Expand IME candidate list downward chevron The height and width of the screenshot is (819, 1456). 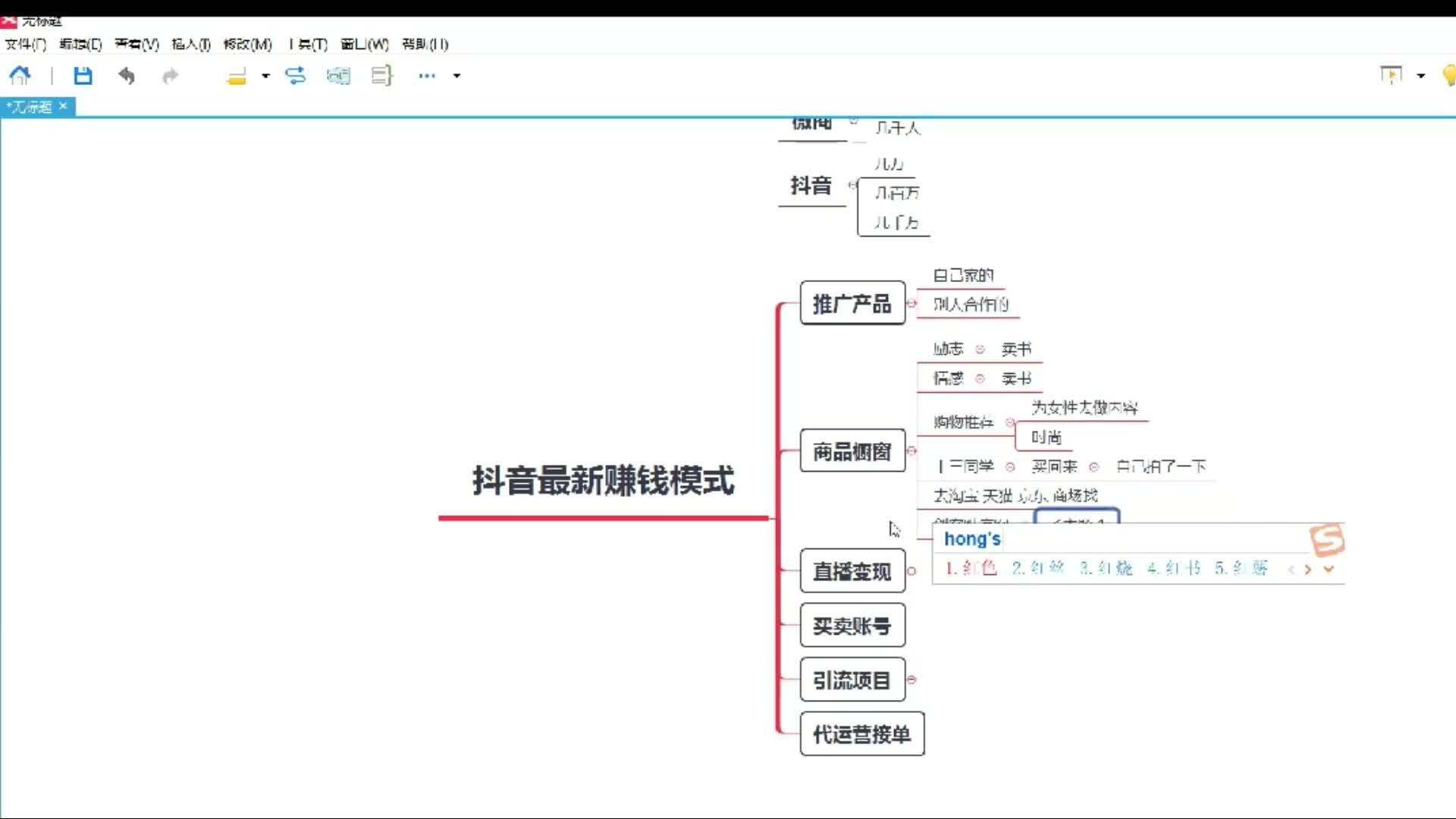(1329, 569)
